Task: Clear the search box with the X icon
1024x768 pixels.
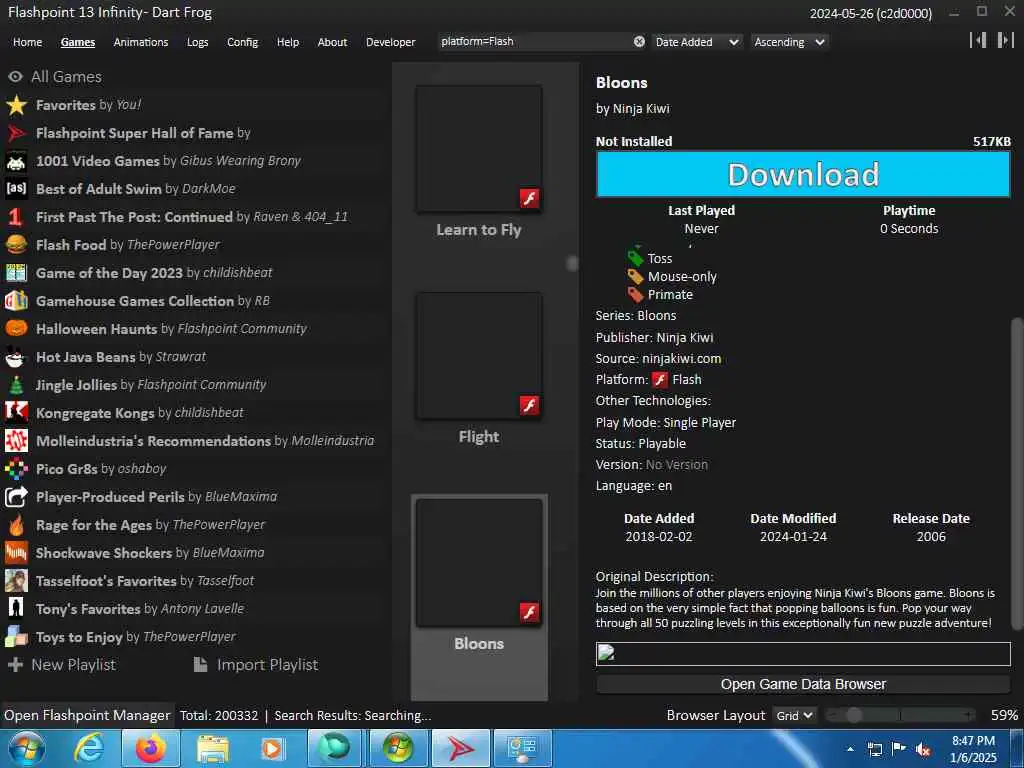Action: tap(639, 42)
